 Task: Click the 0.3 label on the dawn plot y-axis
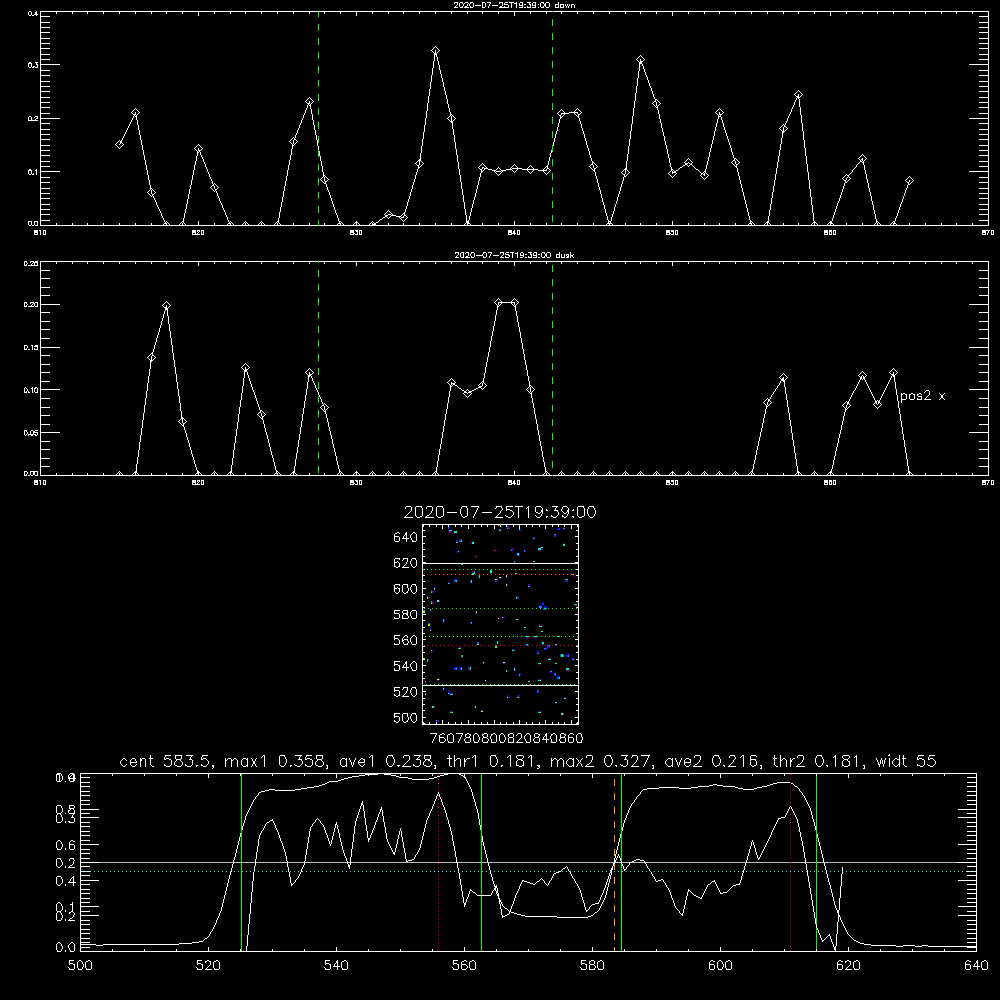pos(33,64)
